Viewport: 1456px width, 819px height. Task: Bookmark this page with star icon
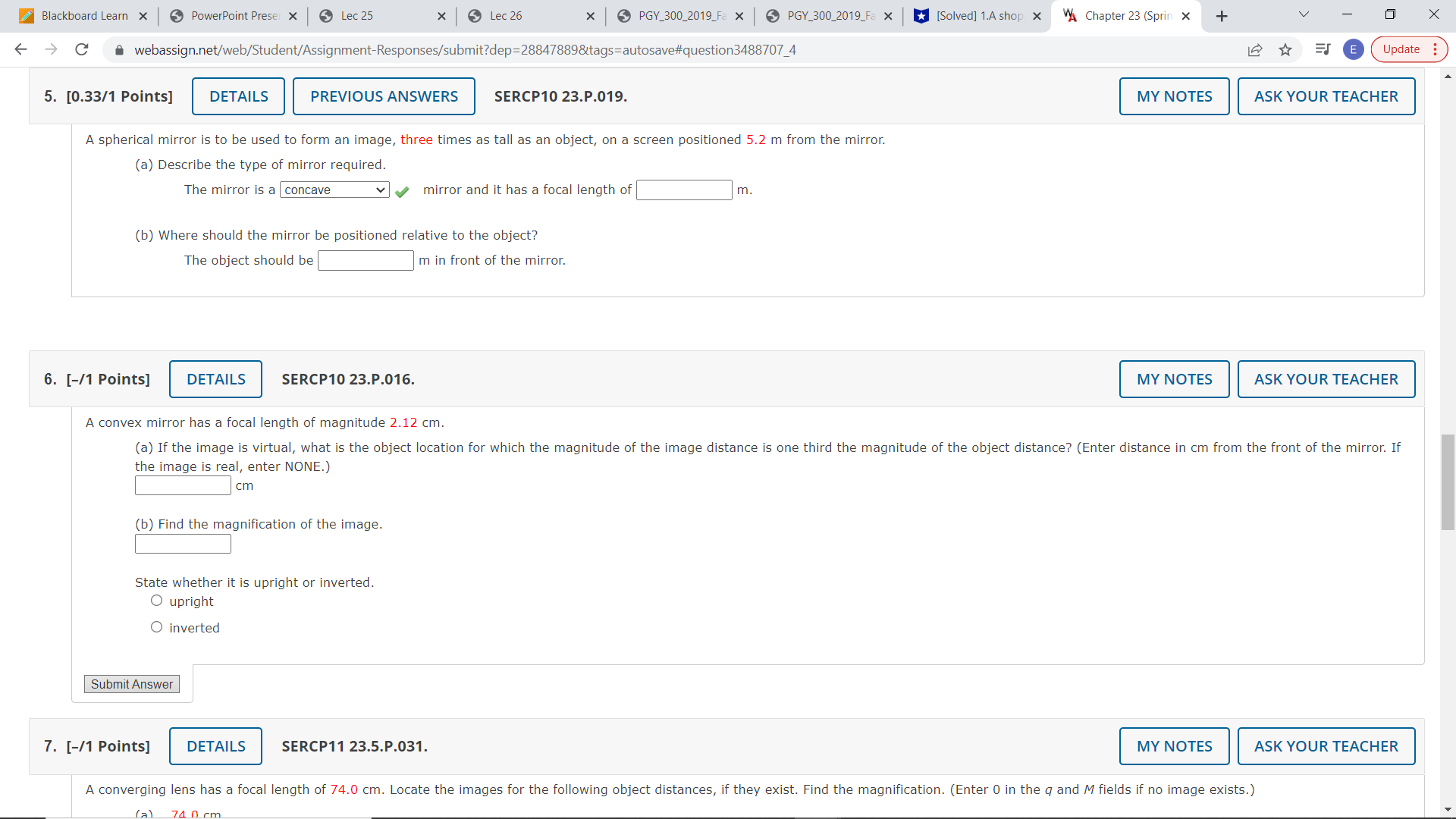coord(1285,49)
